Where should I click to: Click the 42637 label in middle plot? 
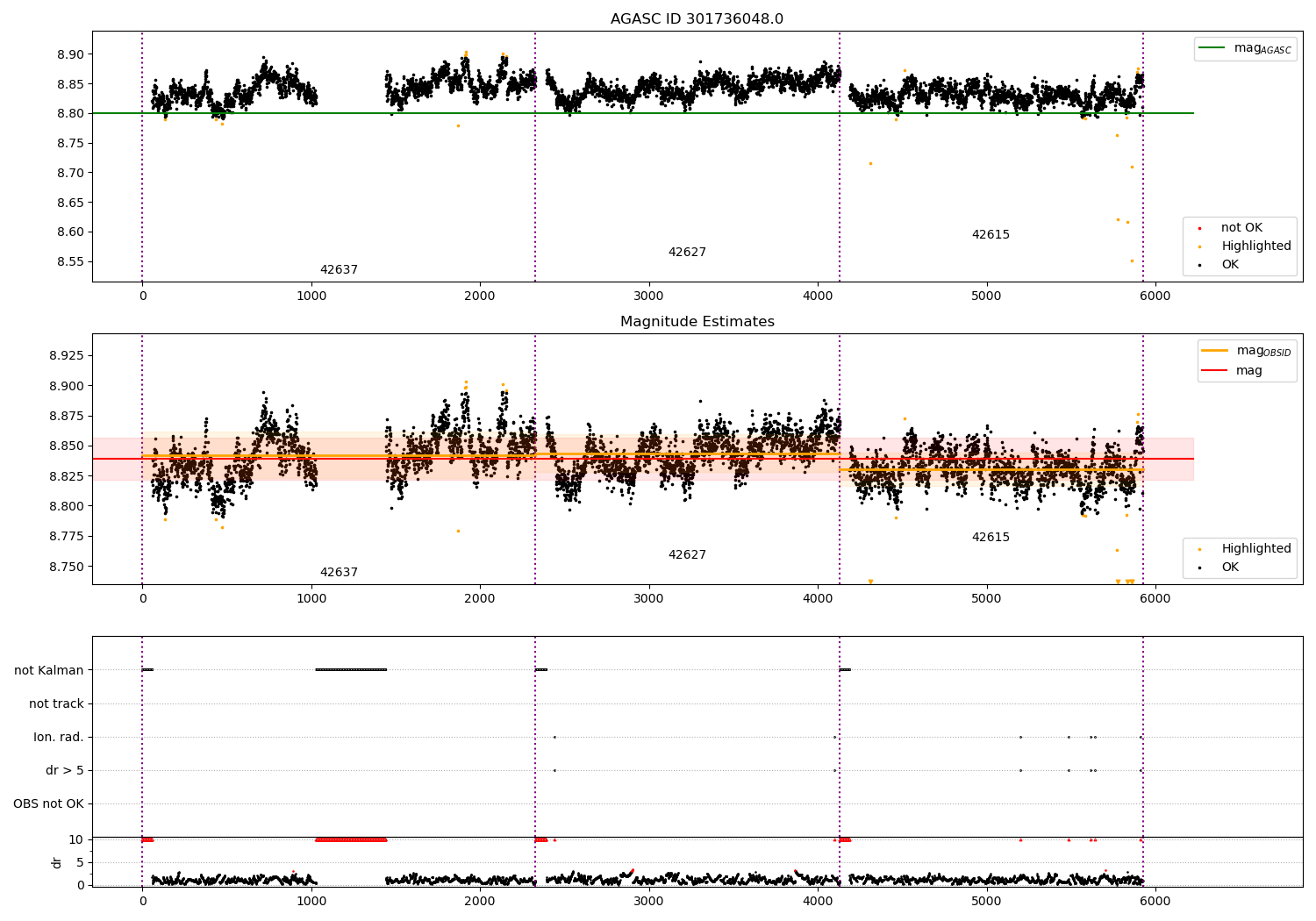click(339, 573)
